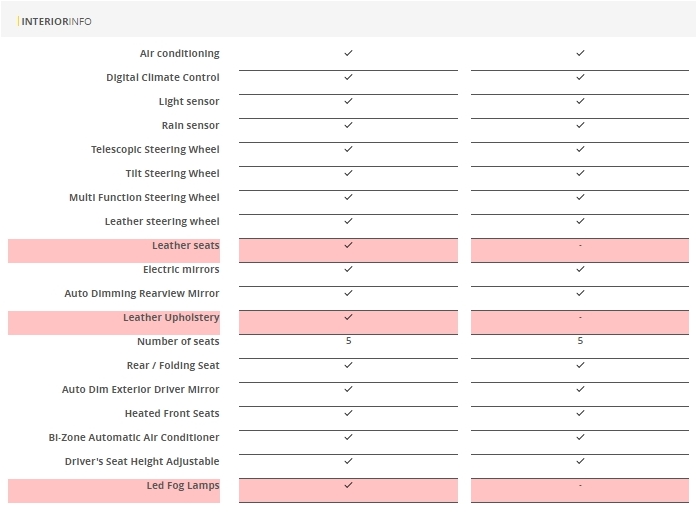The height and width of the screenshot is (522, 696).
Task: Click the Electric mirrors feature label
Action: coord(181,270)
